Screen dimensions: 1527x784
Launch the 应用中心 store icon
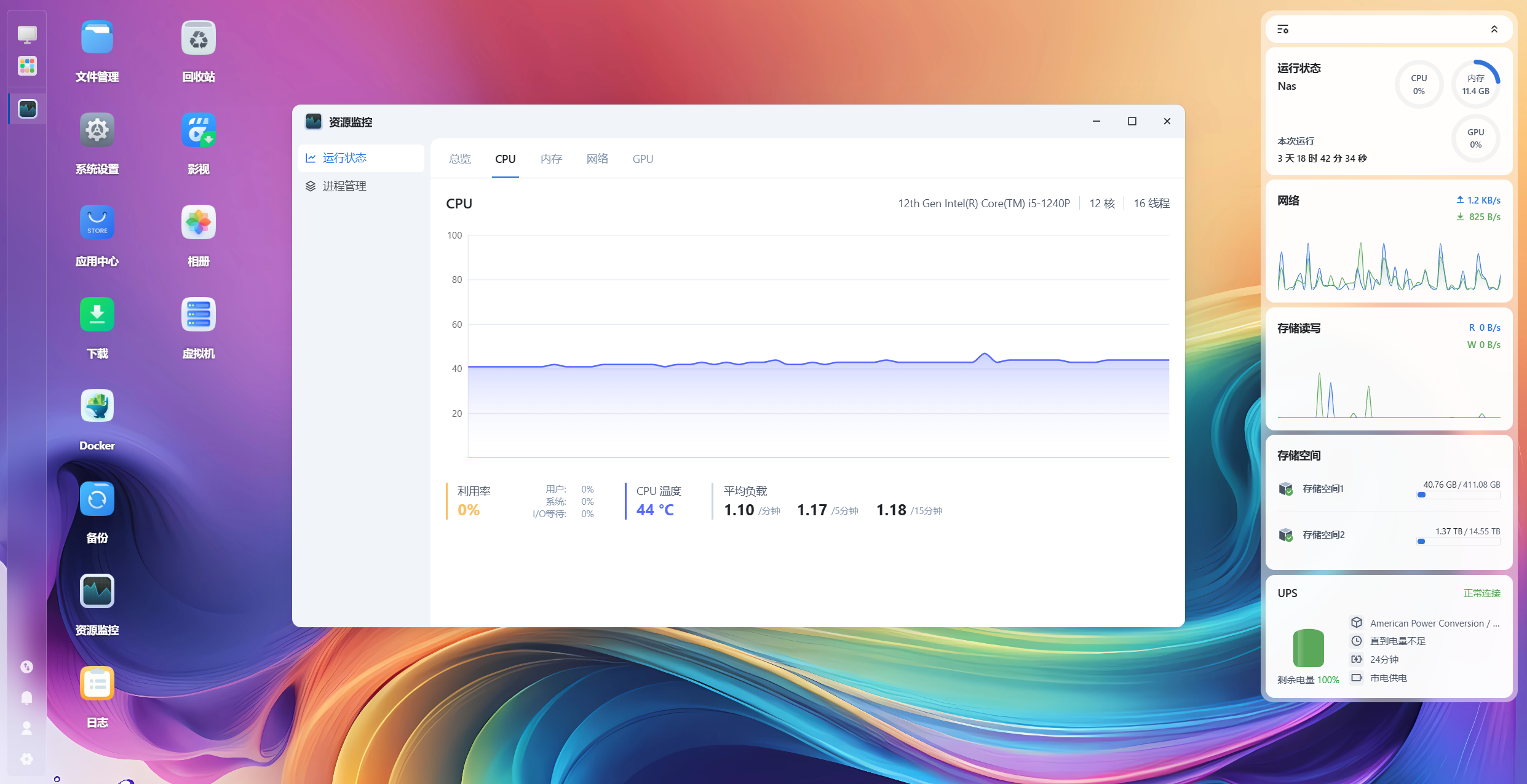tap(97, 222)
